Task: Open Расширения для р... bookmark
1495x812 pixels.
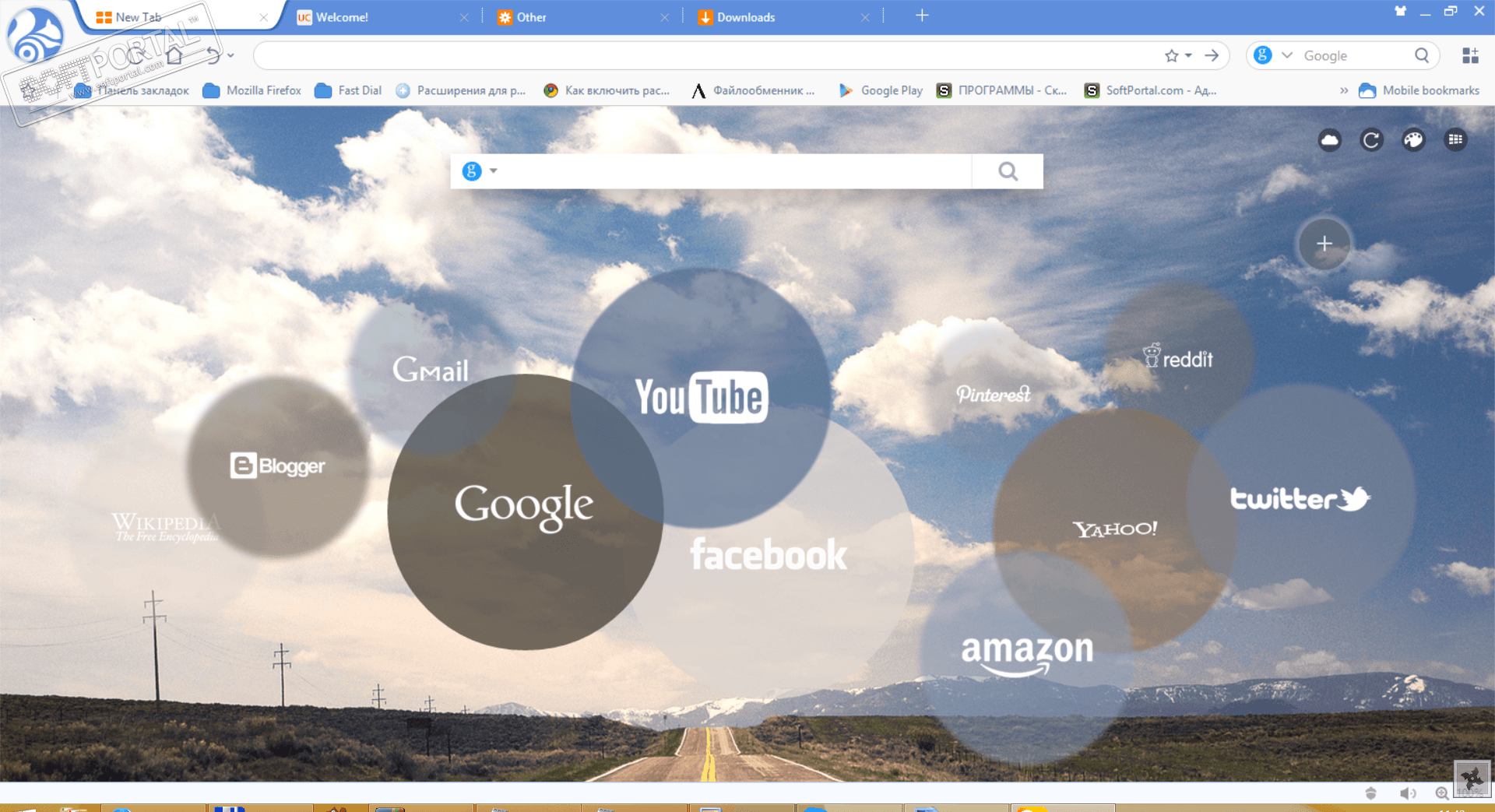Action: [460, 90]
